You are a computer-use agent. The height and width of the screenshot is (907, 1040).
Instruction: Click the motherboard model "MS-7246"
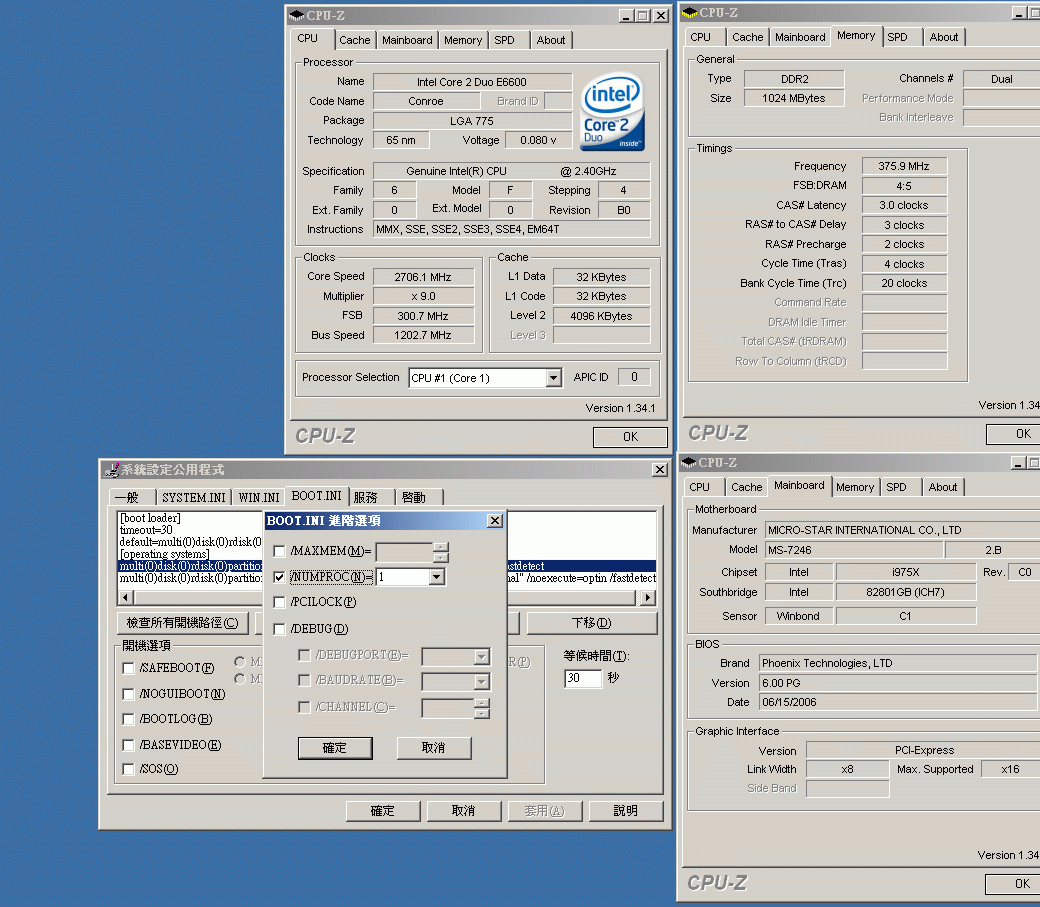tap(854, 550)
